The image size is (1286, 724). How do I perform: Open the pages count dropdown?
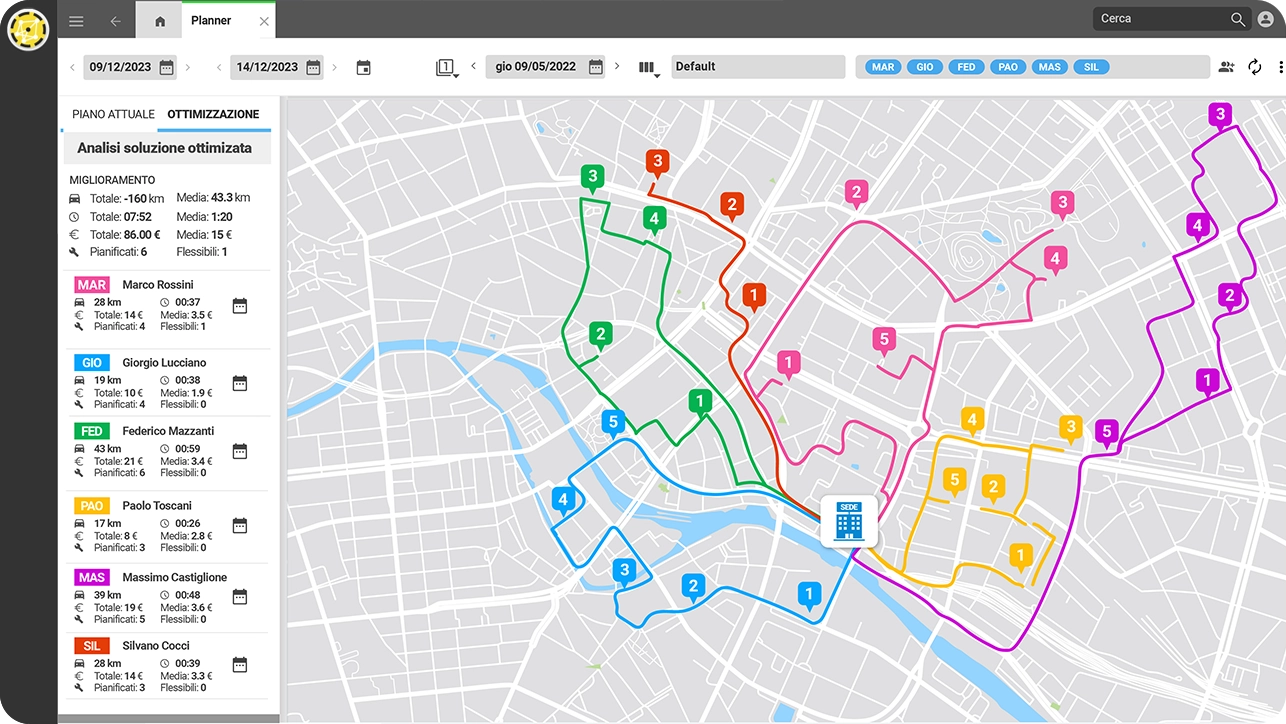click(x=447, y=68)
